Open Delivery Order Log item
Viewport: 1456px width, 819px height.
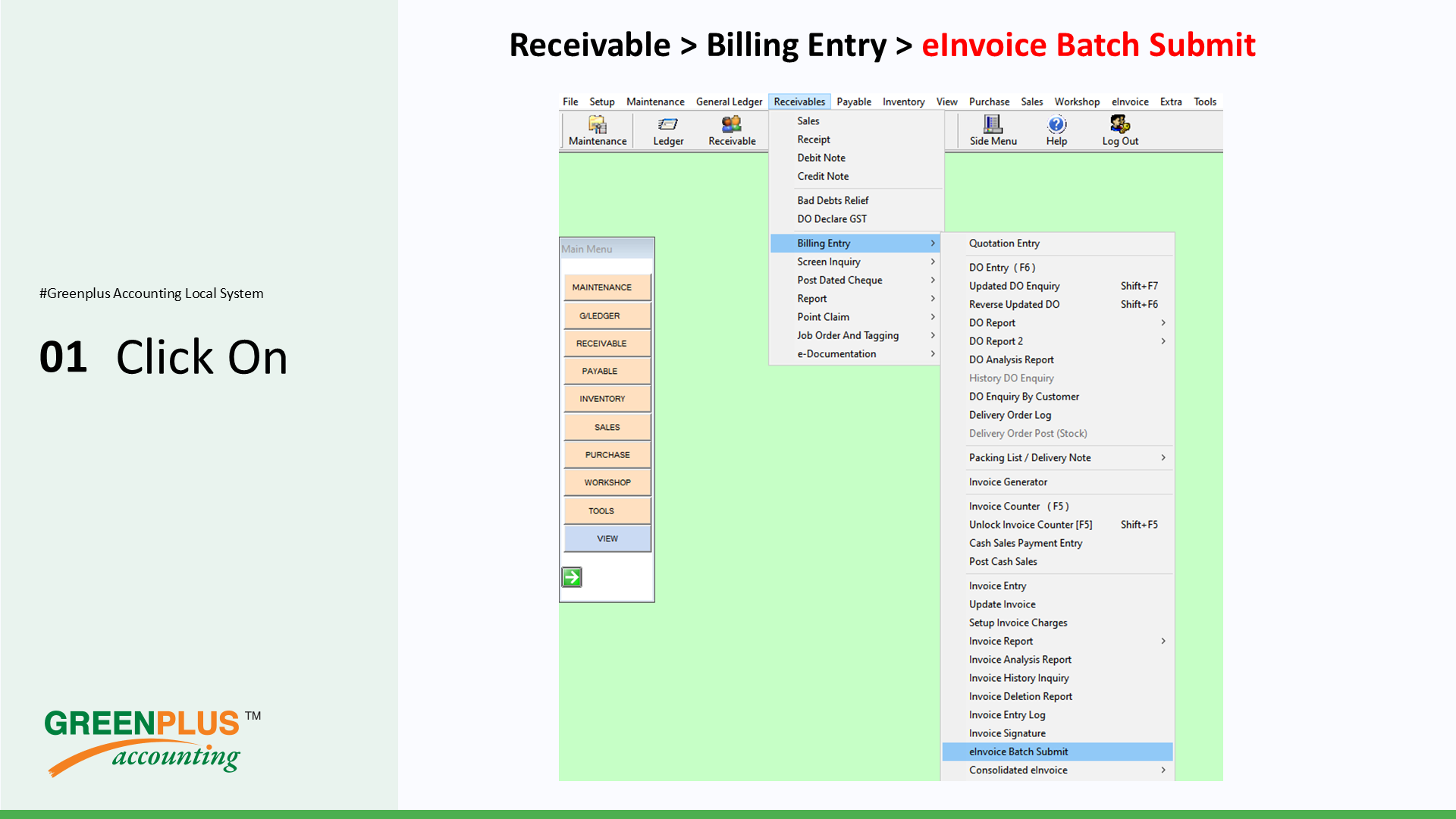pyautogui.click(x=1057, y=415)
